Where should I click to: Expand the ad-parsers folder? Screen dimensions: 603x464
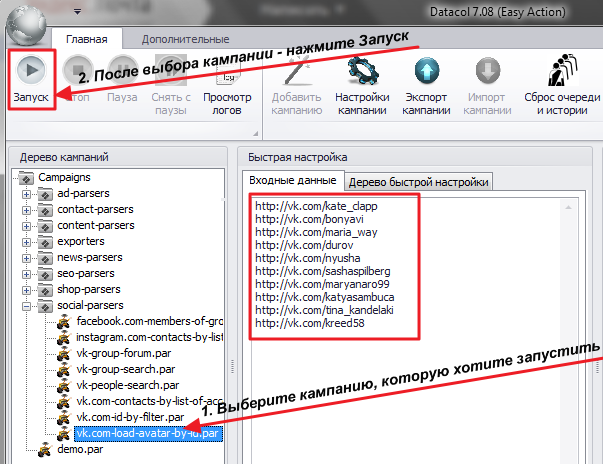[26, 194]
